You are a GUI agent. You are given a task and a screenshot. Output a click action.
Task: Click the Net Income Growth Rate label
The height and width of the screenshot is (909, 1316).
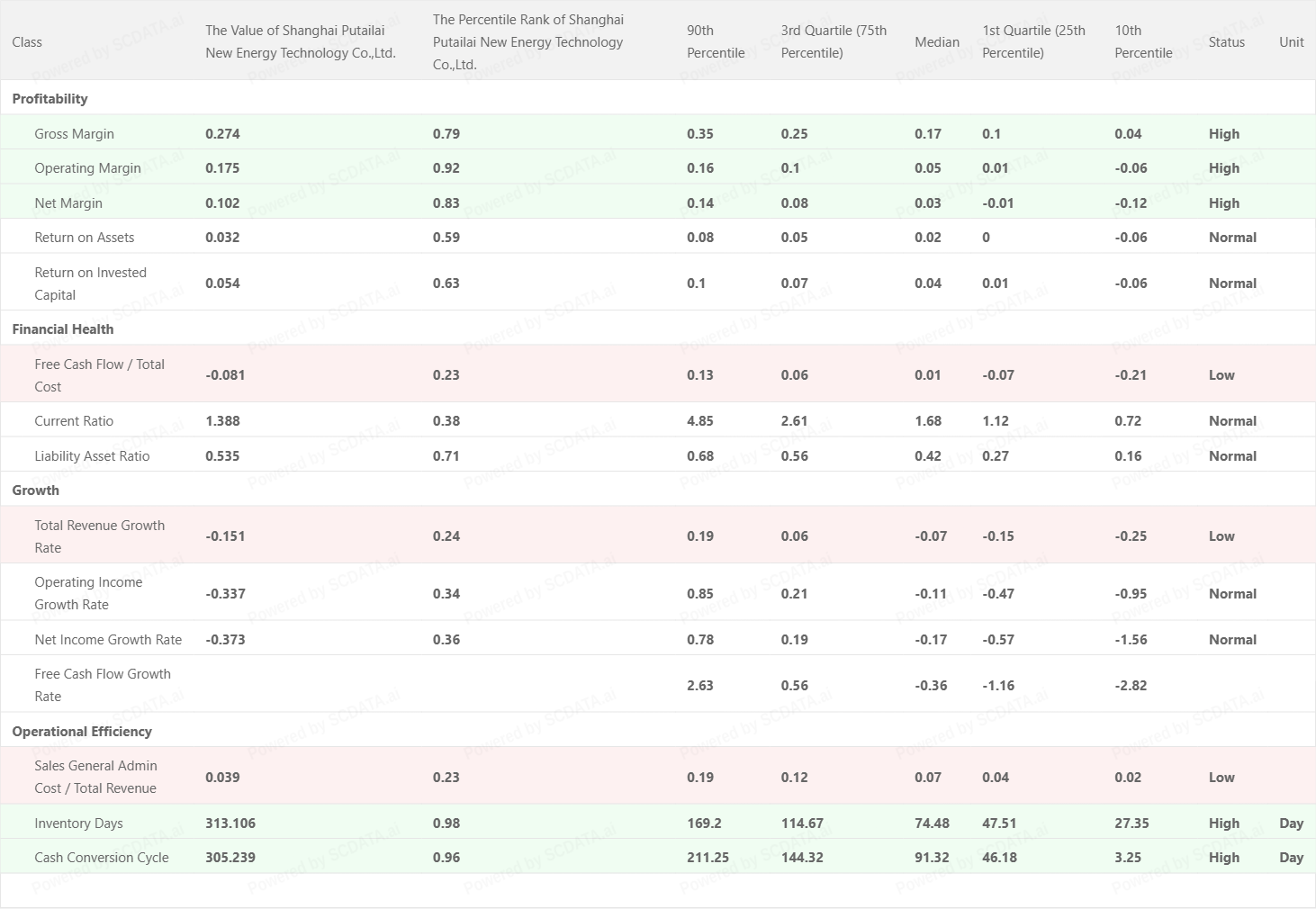click(108, 640)
